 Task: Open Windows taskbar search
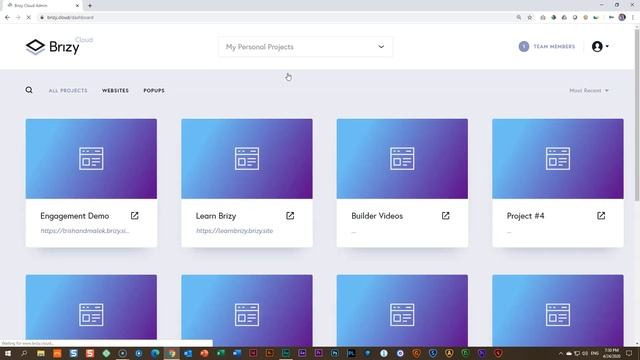click(24, 353)
